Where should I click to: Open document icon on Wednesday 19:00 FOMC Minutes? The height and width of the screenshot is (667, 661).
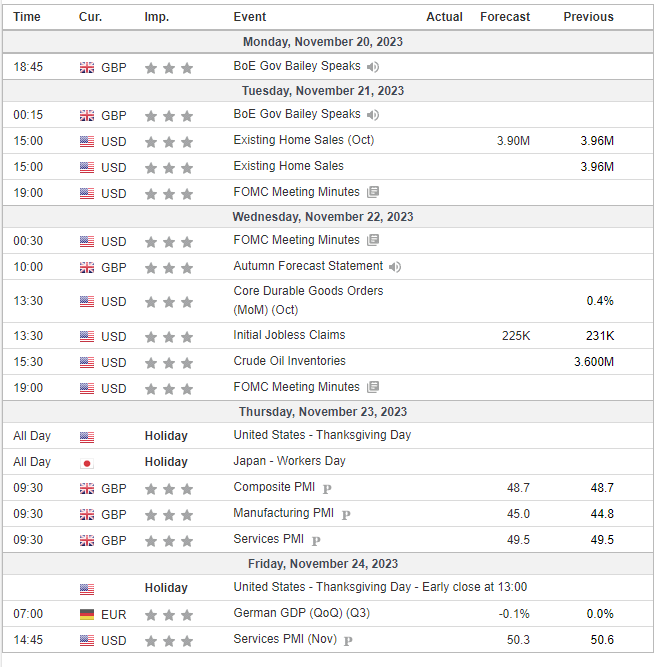tap(373, 387)
